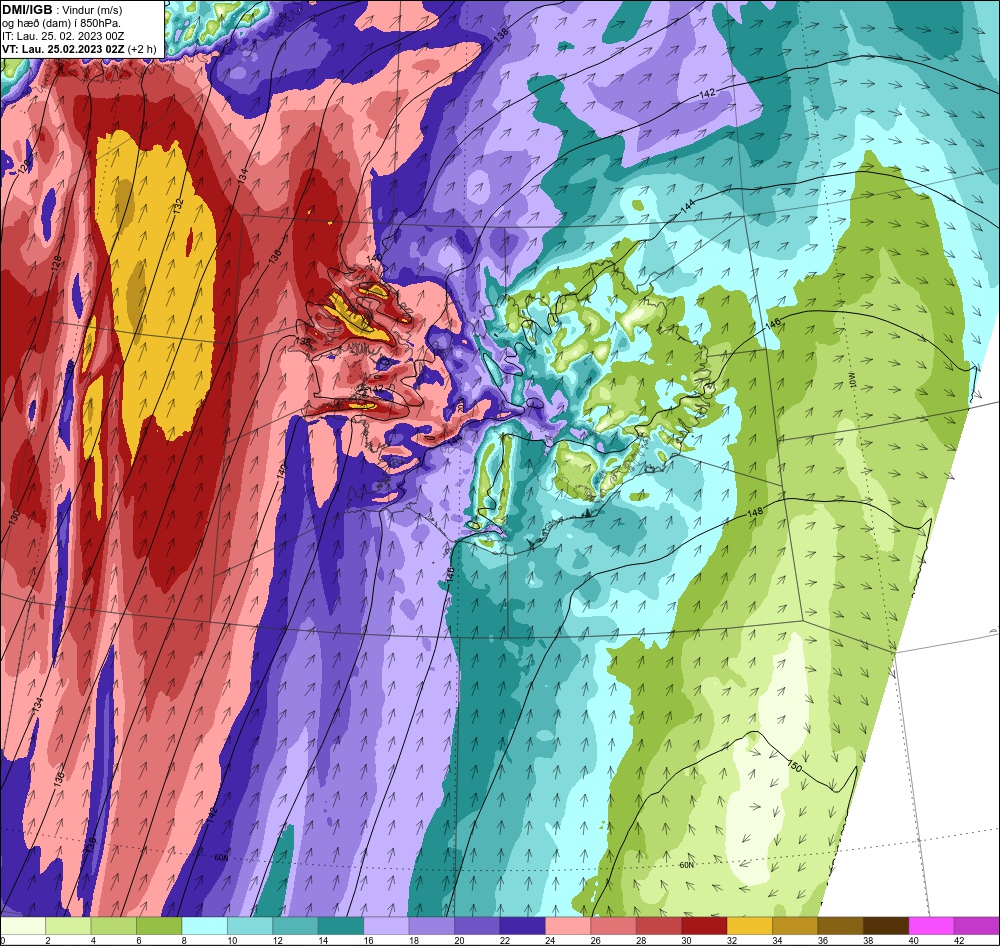
Task: Click the "IT: Lau. 25. 02. 2023 00Z" line
Action: 63,36
